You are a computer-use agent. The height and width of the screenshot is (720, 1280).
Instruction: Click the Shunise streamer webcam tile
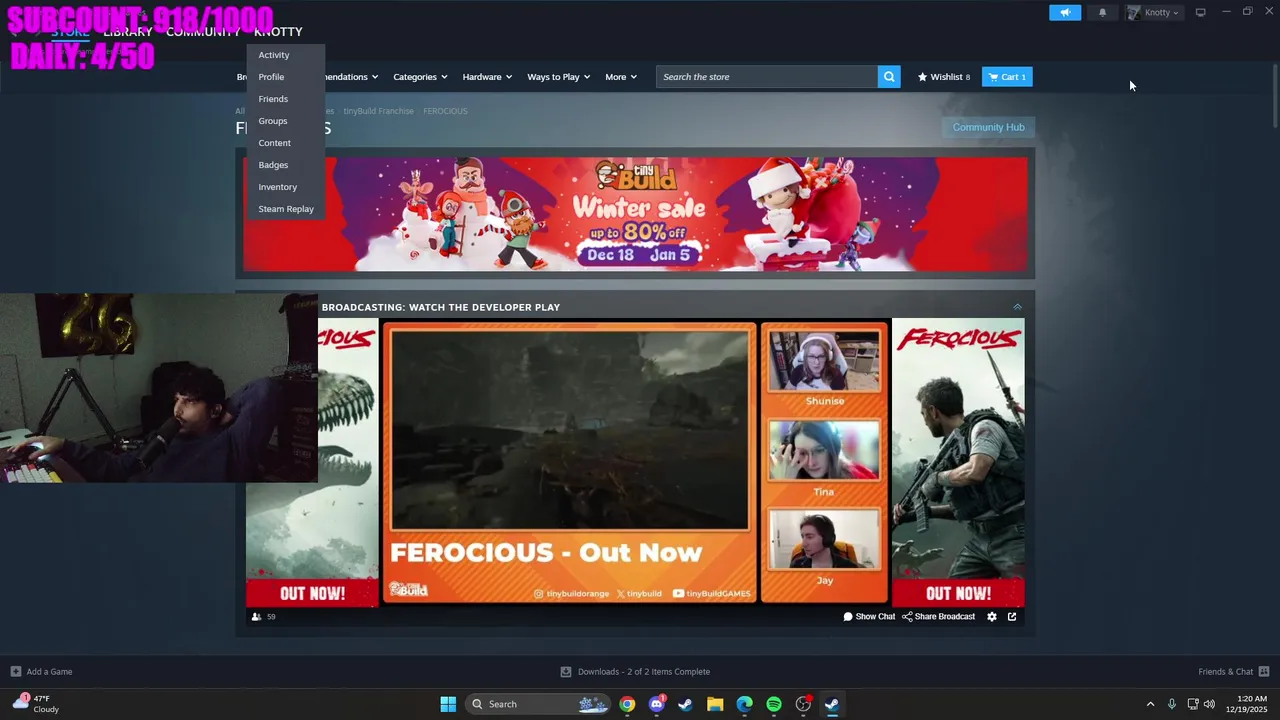point(824,361)
